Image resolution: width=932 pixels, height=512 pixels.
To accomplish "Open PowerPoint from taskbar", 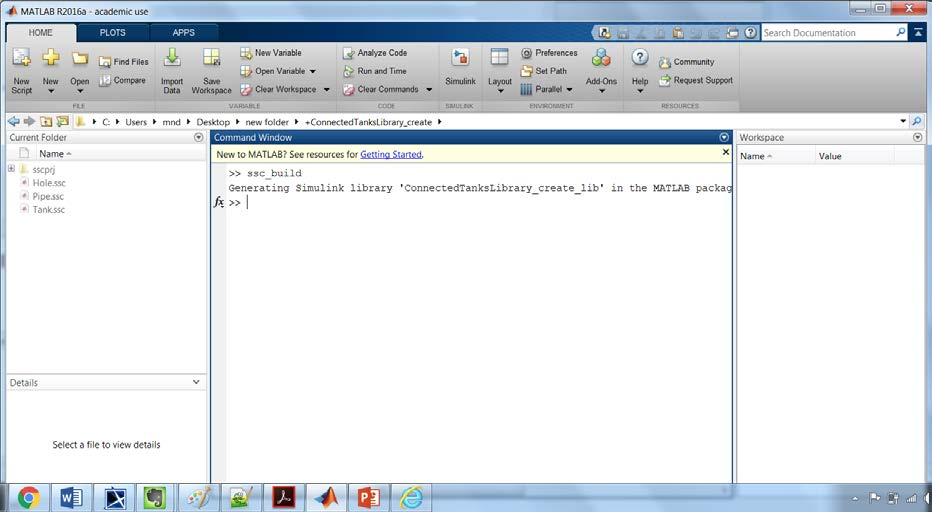I will (369, 497).
